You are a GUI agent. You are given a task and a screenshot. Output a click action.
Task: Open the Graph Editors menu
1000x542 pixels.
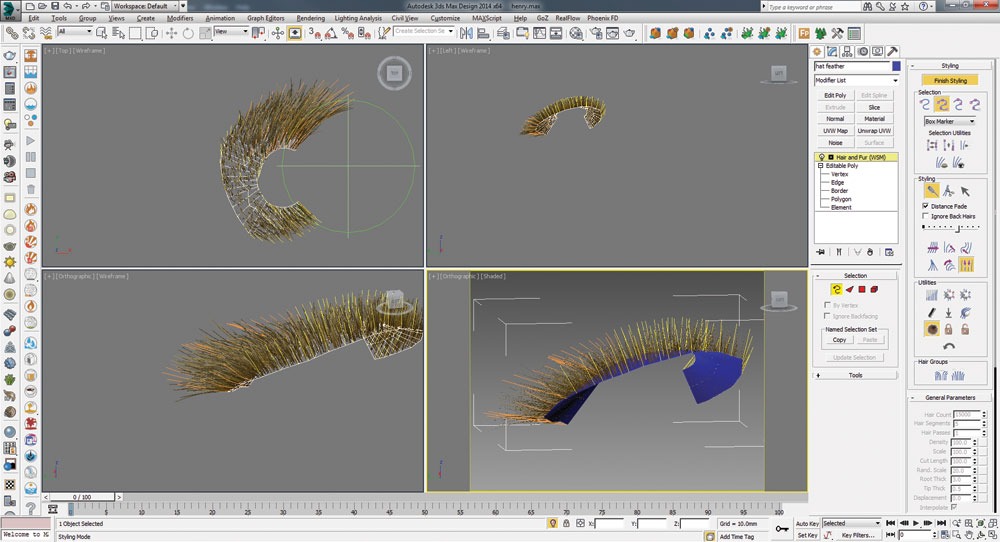point(265,18)
